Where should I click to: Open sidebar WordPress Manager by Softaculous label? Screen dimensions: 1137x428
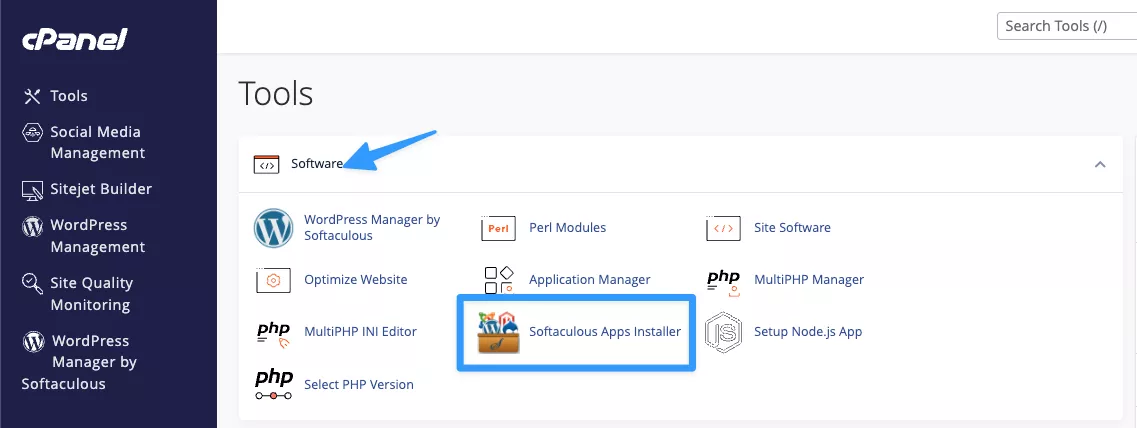(80, 362)
